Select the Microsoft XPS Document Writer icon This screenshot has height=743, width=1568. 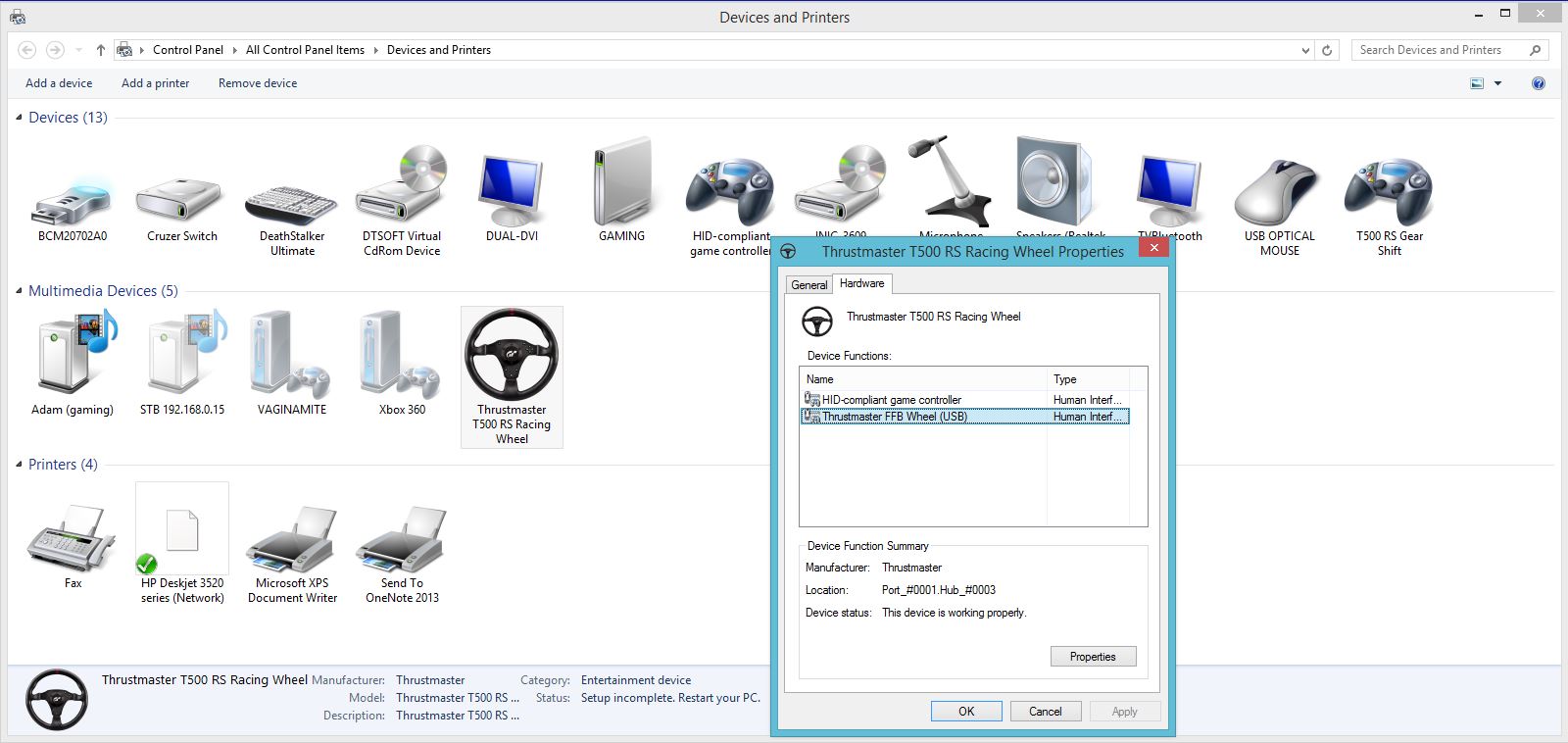pos(292,540)
